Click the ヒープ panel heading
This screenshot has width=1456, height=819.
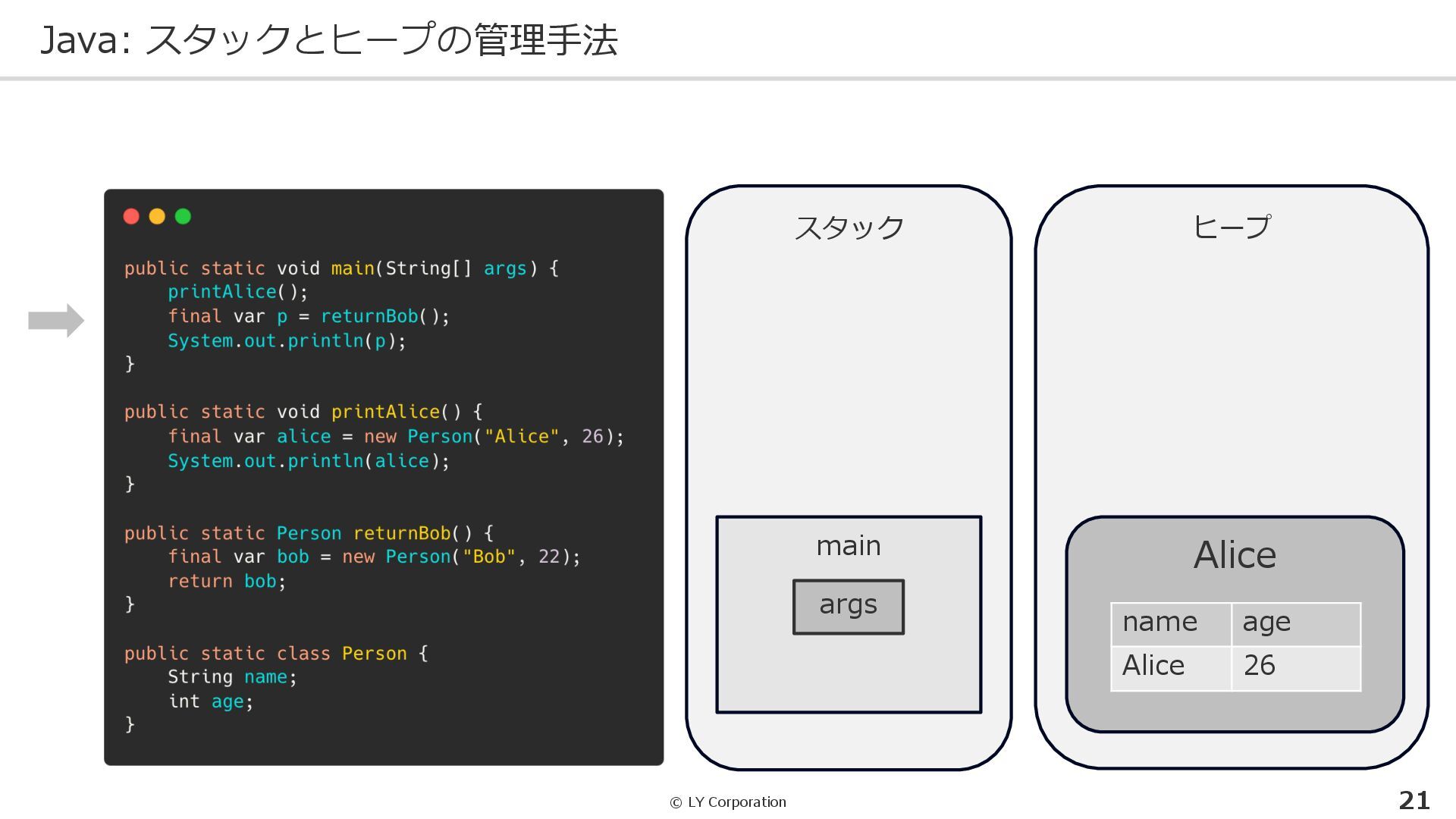(1232, 227)
